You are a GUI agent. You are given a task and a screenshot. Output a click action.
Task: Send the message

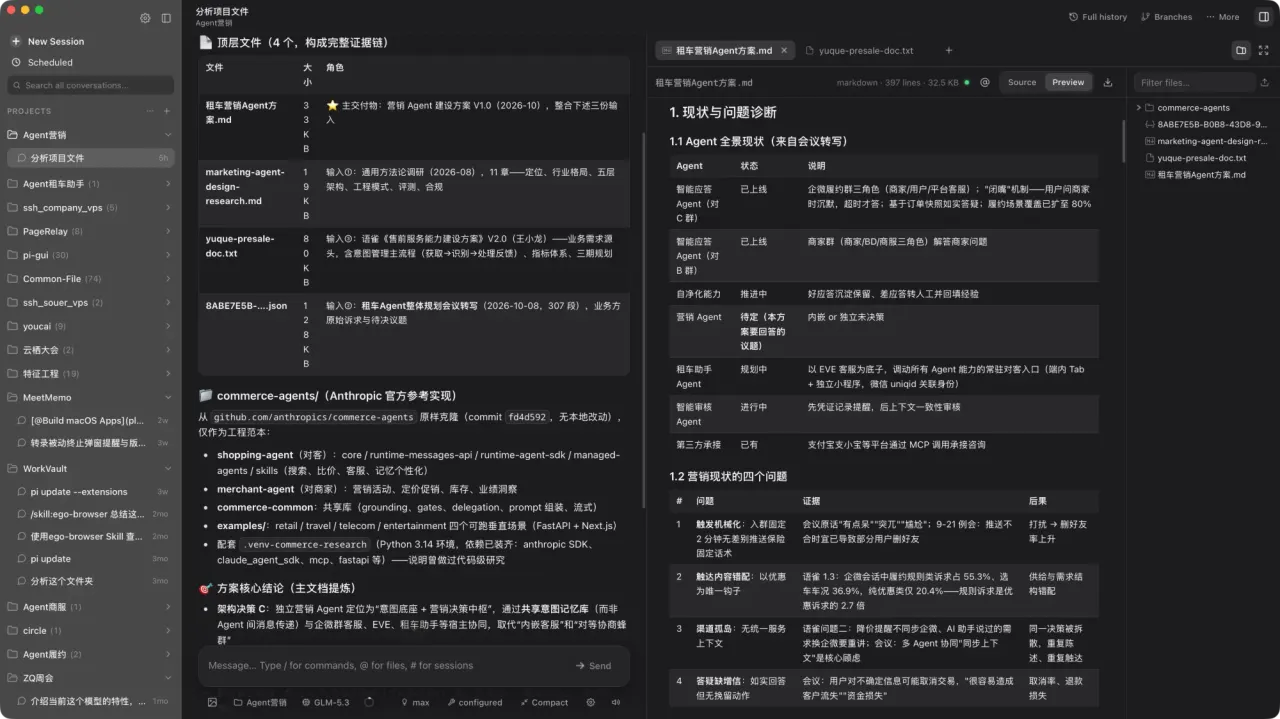point(593,665)
